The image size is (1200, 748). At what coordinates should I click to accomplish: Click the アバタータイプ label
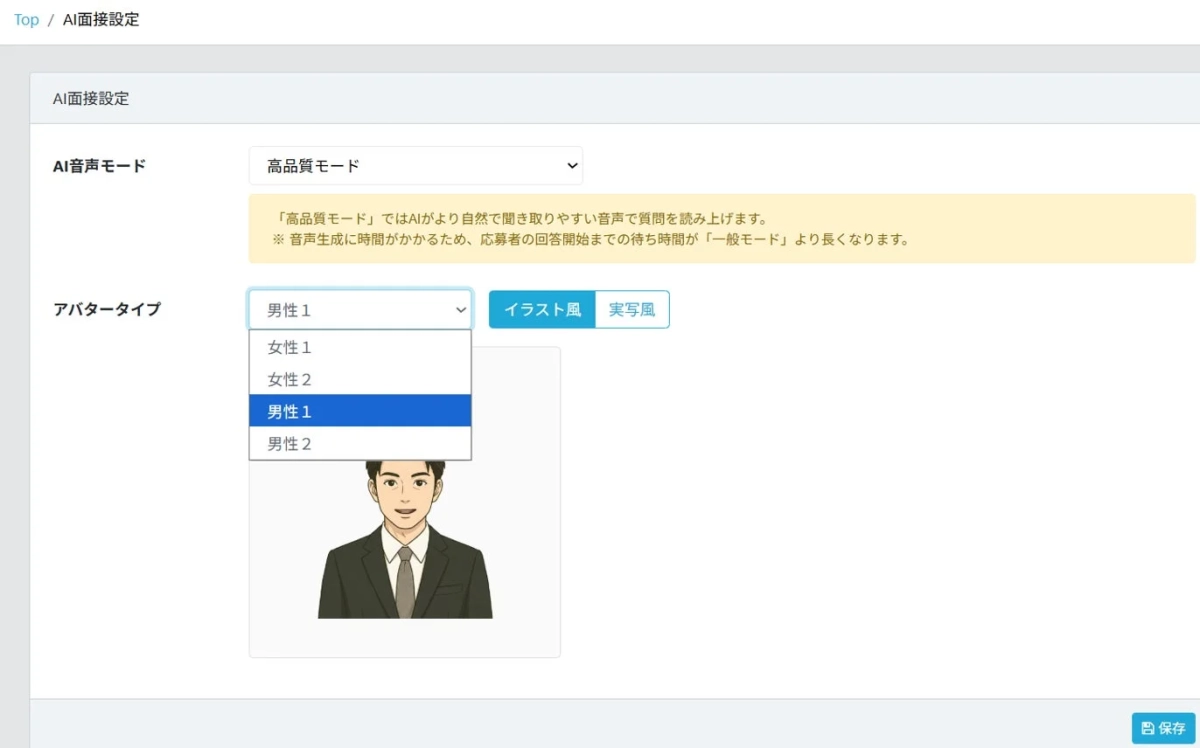tap(106, 309)
